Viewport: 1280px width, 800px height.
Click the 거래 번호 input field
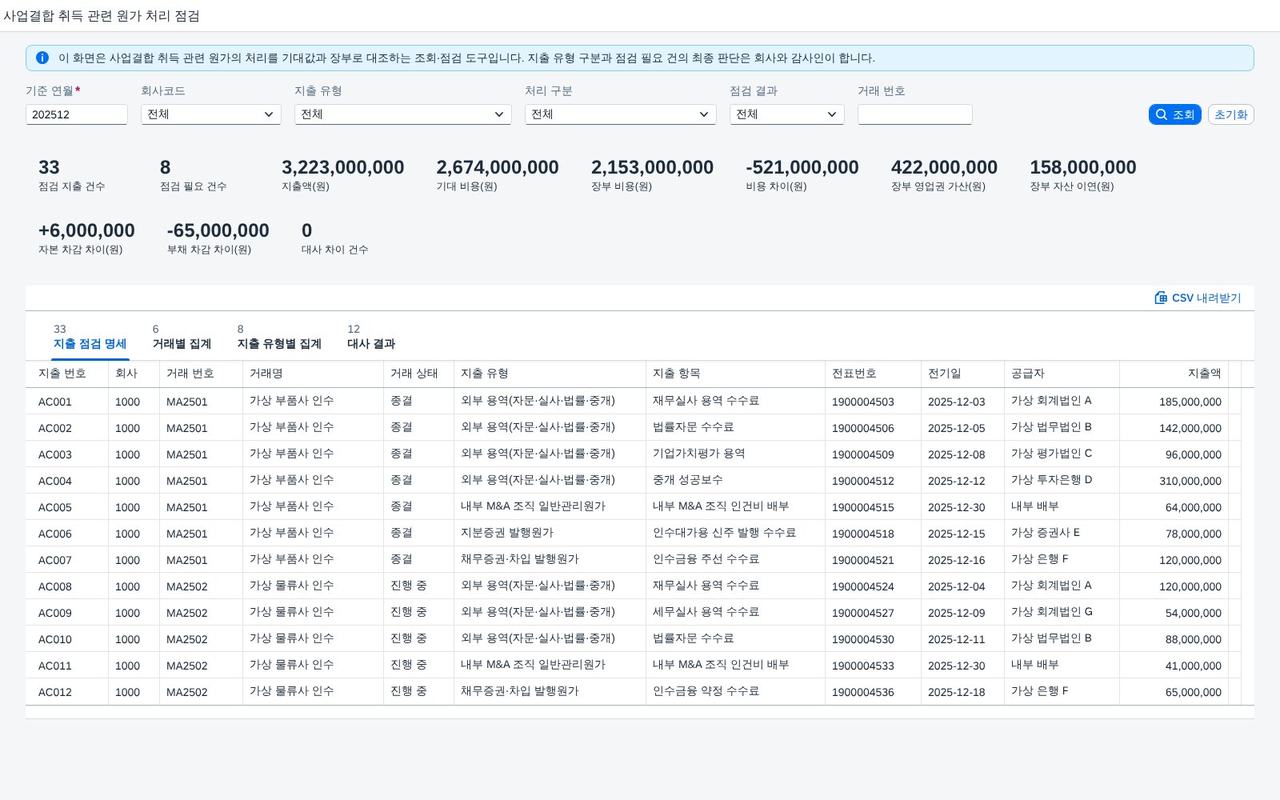pos(915,115)
